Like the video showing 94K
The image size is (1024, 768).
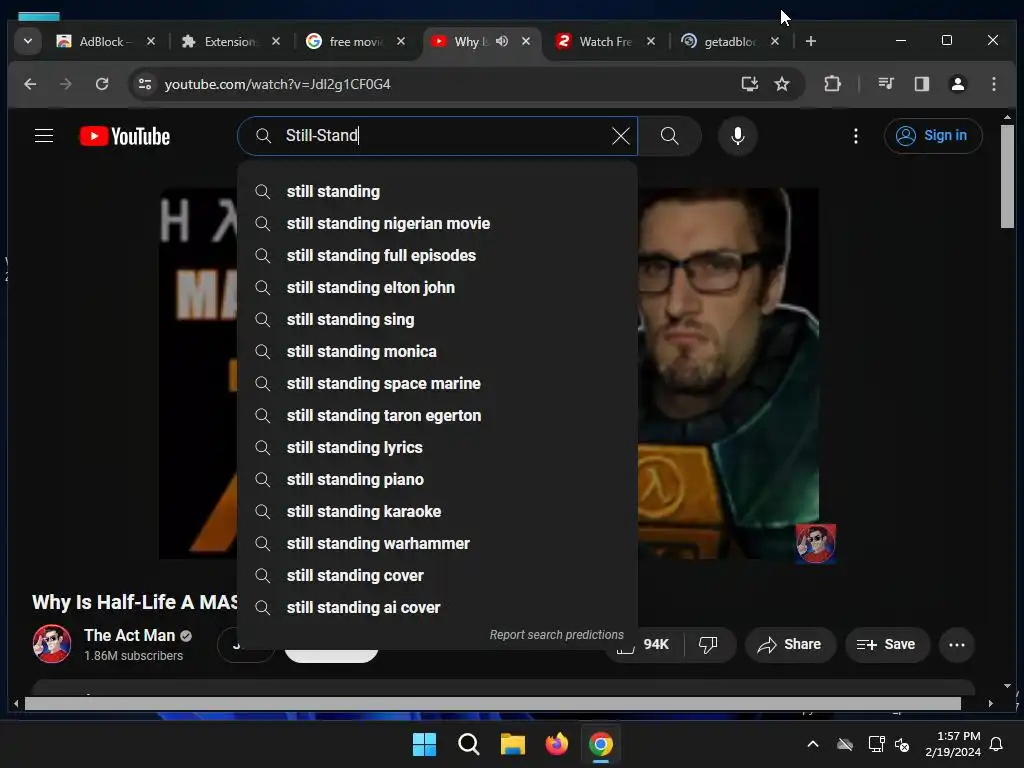645,645
